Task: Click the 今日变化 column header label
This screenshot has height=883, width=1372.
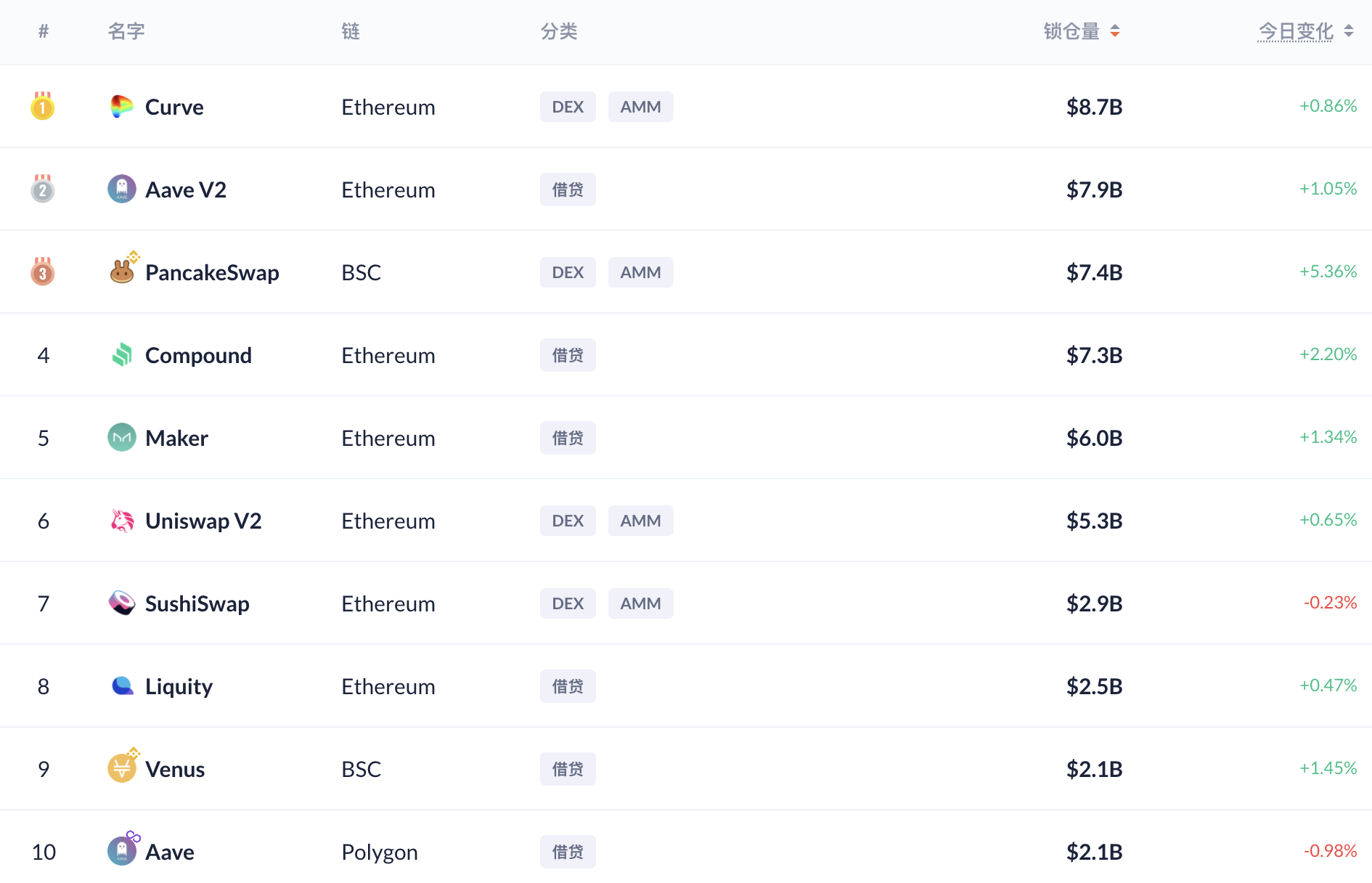Action: (x=1296, y=31)
